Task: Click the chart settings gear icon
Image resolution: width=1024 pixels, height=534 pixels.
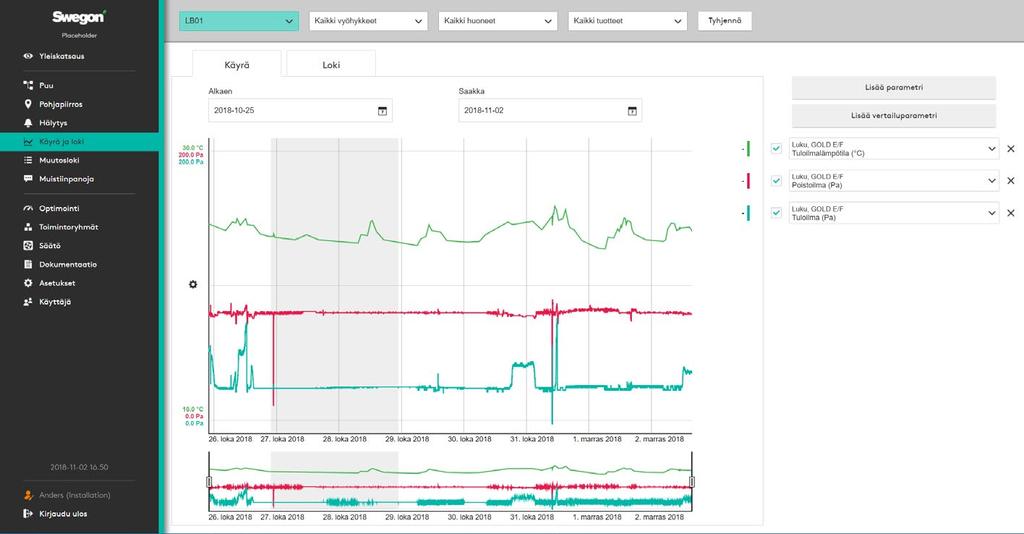Action: pyautogui.click(x=193, y=285)
